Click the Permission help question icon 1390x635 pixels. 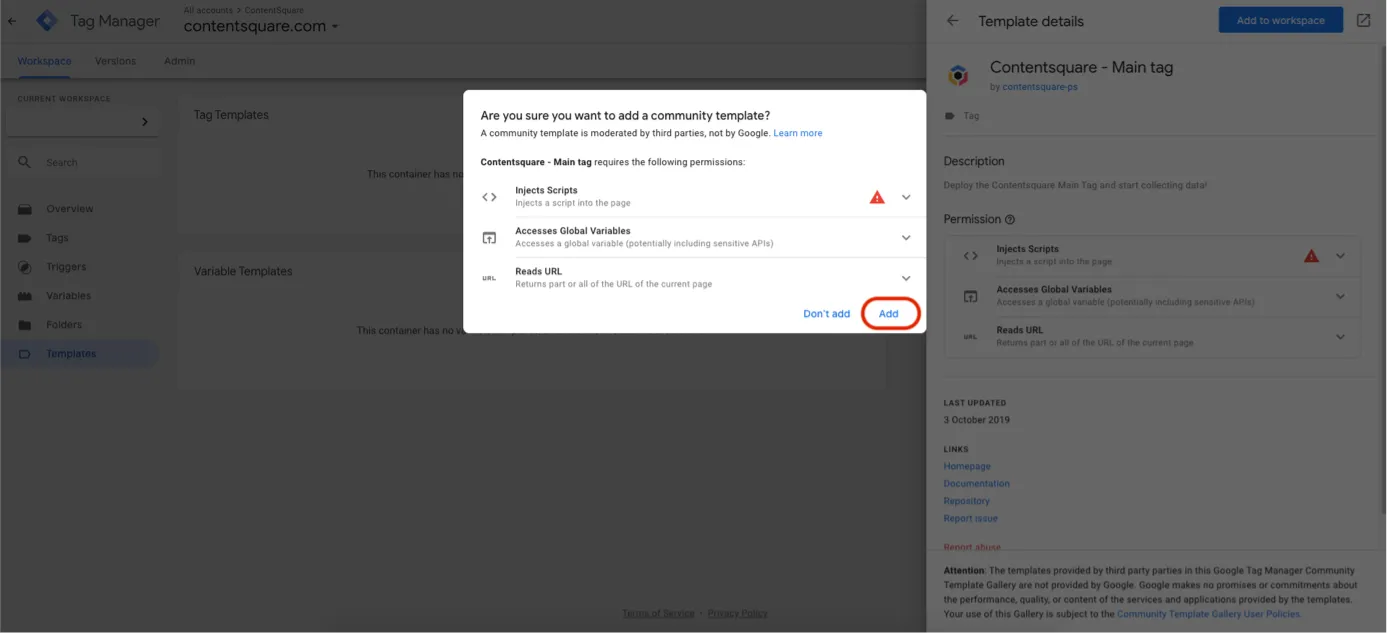tap(1010, 220)
